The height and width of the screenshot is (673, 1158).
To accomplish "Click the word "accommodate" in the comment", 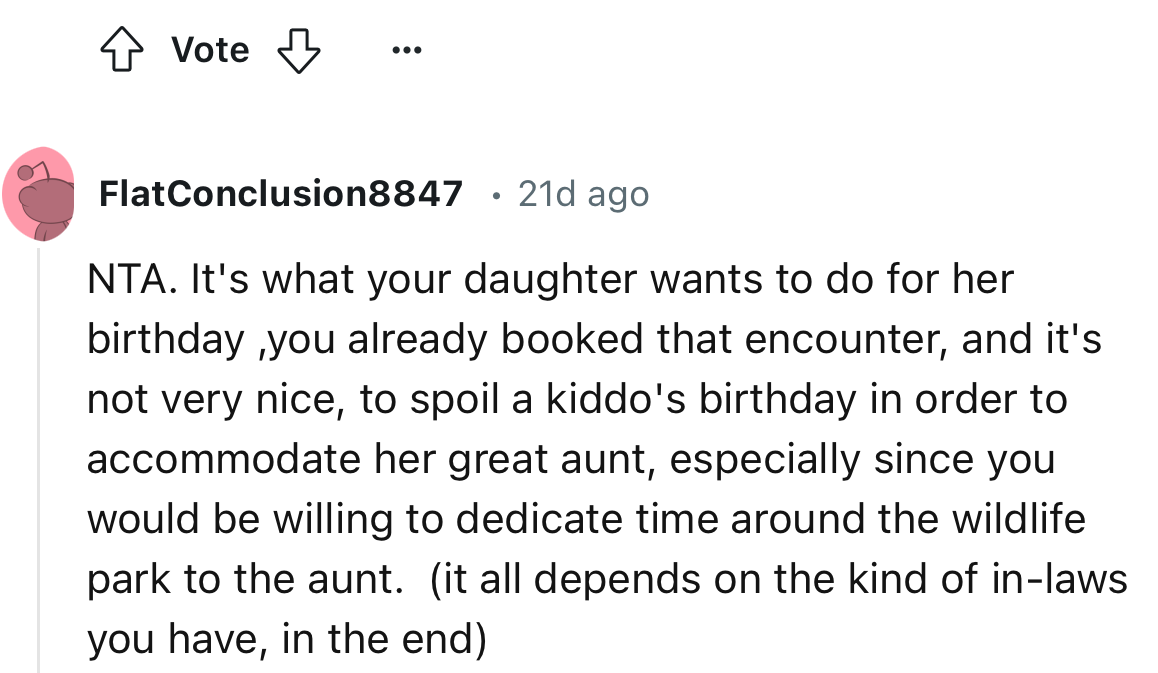I will click(x=224, y=460).
